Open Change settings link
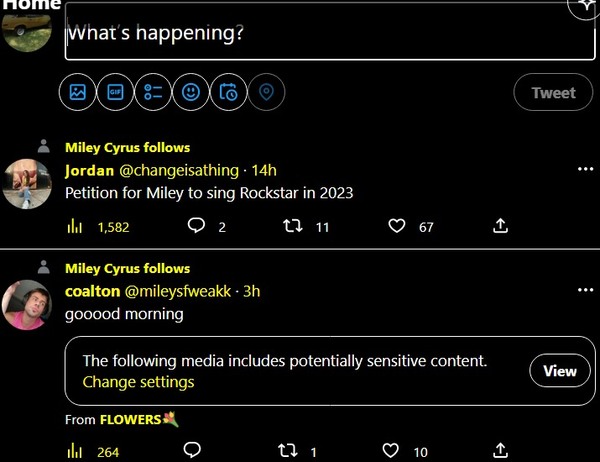 click(x=138, y=382)
